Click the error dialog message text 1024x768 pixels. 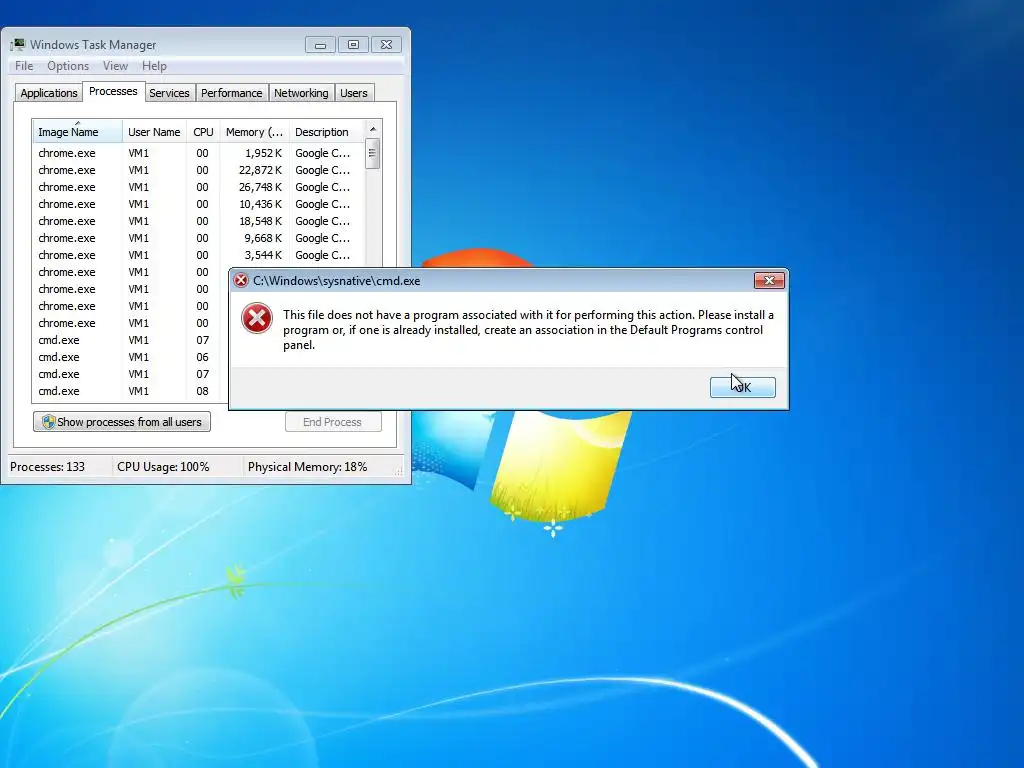point(528,330)
